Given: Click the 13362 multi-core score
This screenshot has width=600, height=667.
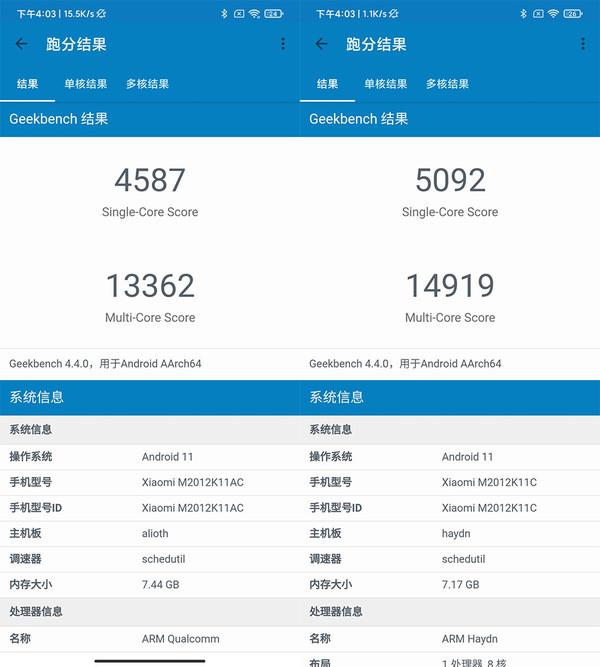Looking at the screenshot, I should coord(150,285).
